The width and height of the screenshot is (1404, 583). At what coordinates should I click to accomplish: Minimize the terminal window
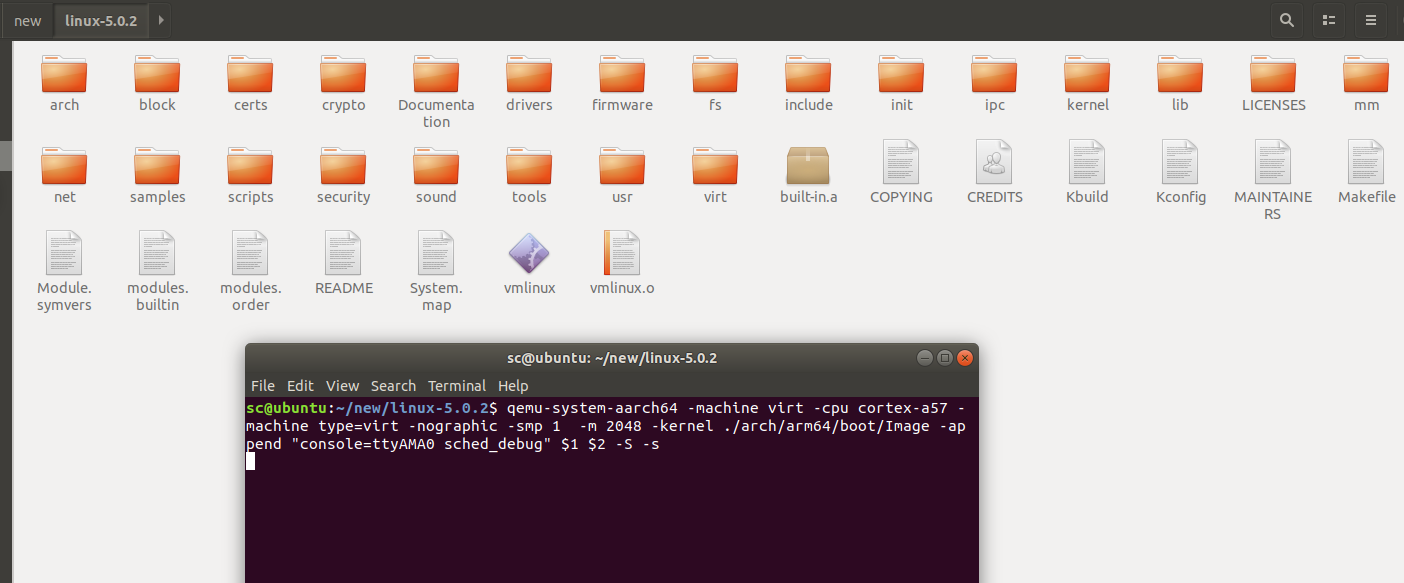pyautogui.click(x=925, y=358)
